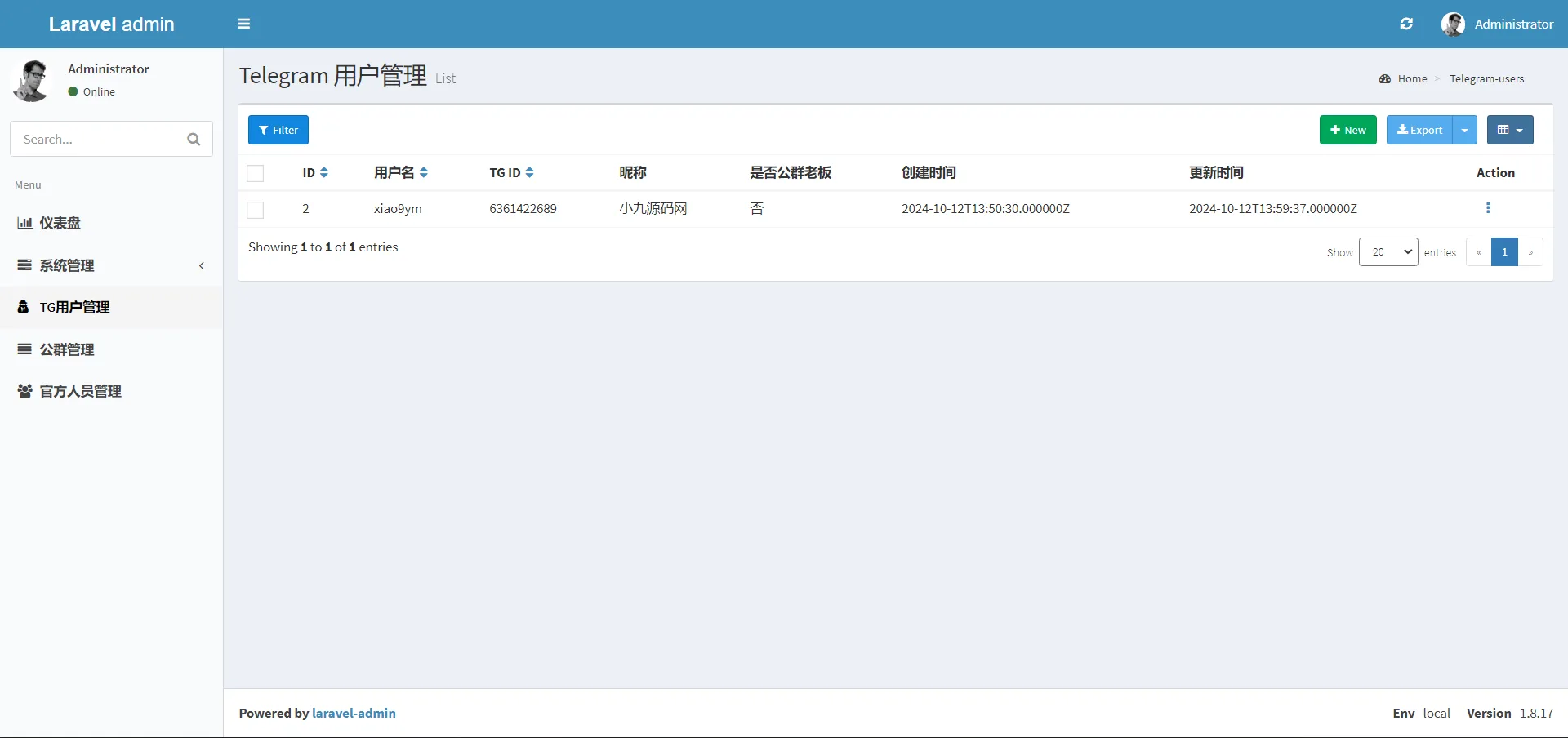Click the refresh icon in header
This screenshot has width=1568, height=738.
point(1406,24)
